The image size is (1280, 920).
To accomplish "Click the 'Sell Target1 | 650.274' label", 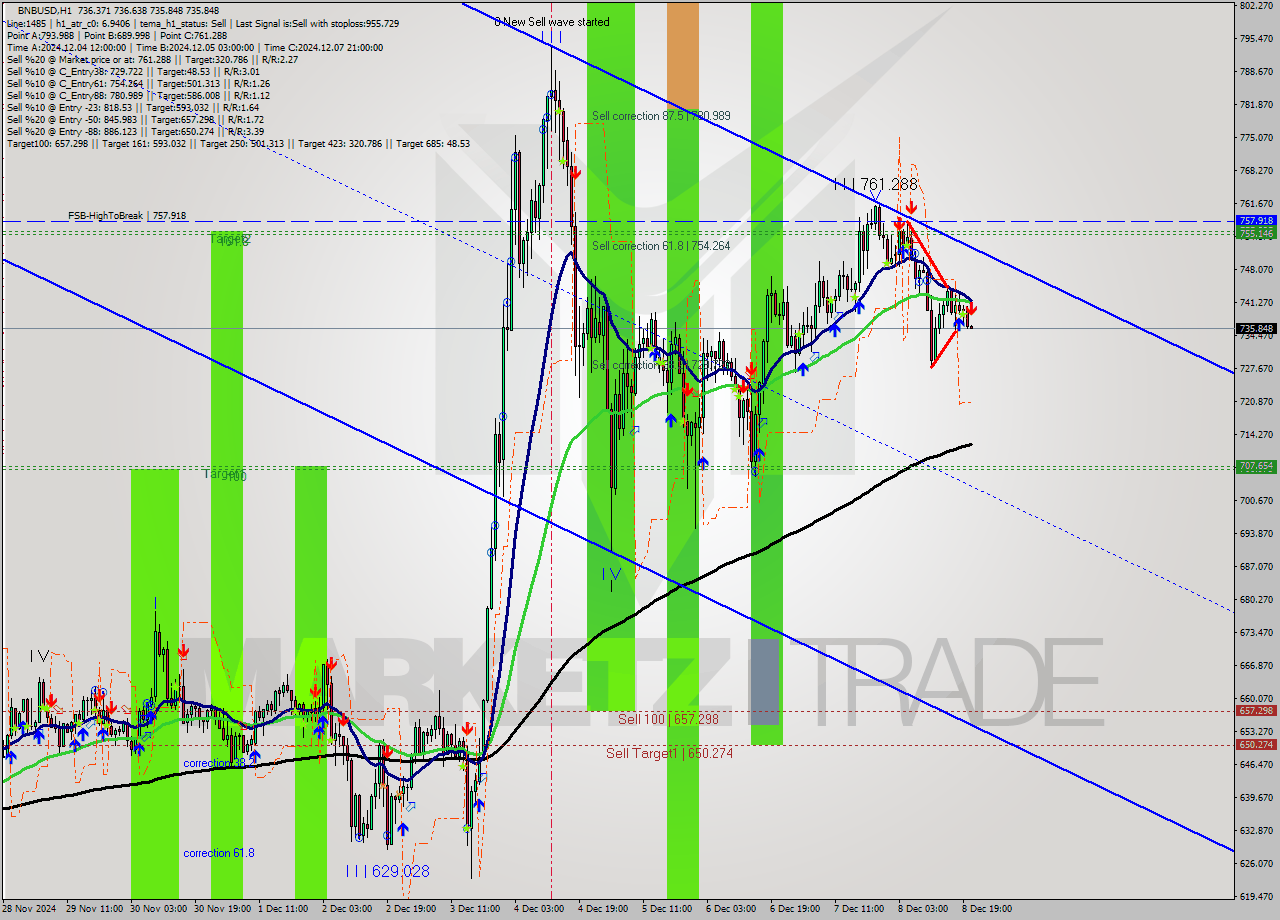I will [669, 753].
